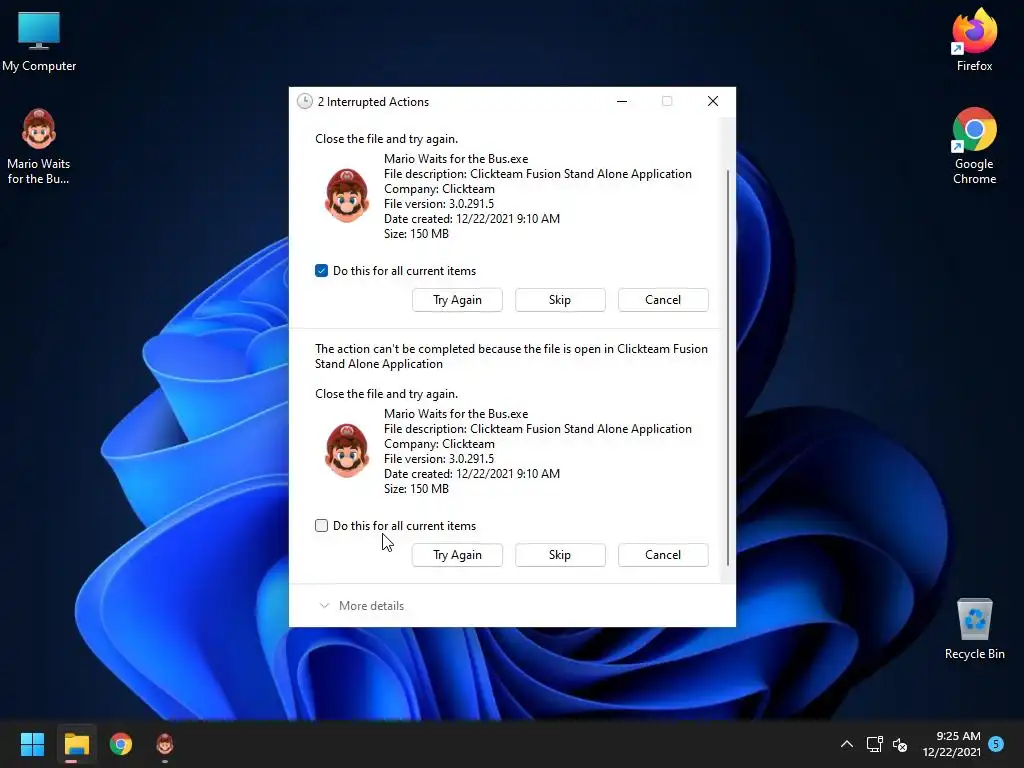Show hidden system tray icons
This screenshot has width=1024, height=768.
(846, 744)
